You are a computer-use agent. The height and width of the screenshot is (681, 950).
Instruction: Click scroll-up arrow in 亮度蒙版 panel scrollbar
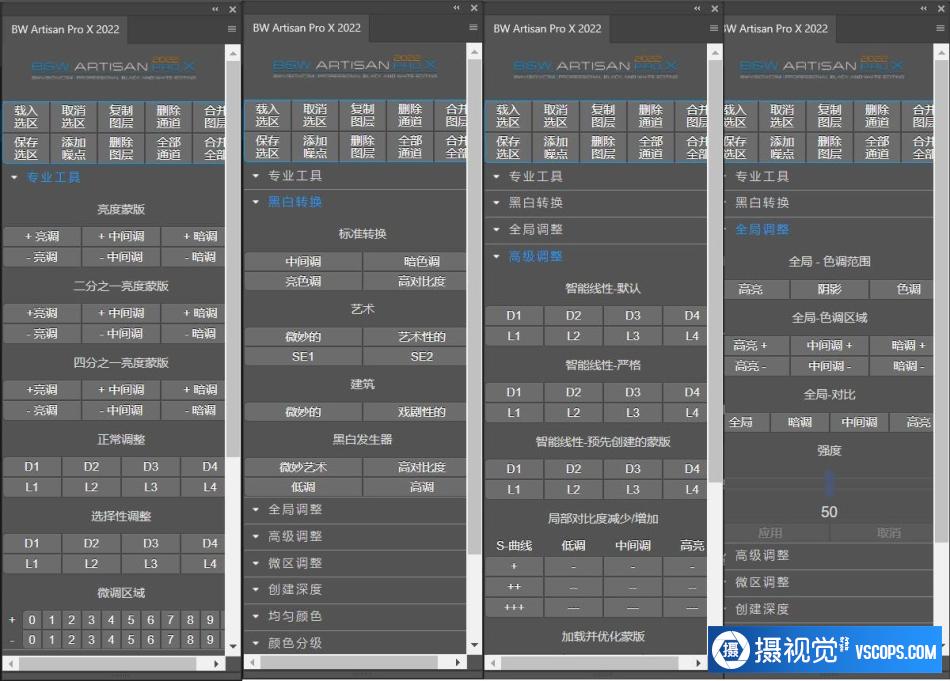[x=233, y=54]
